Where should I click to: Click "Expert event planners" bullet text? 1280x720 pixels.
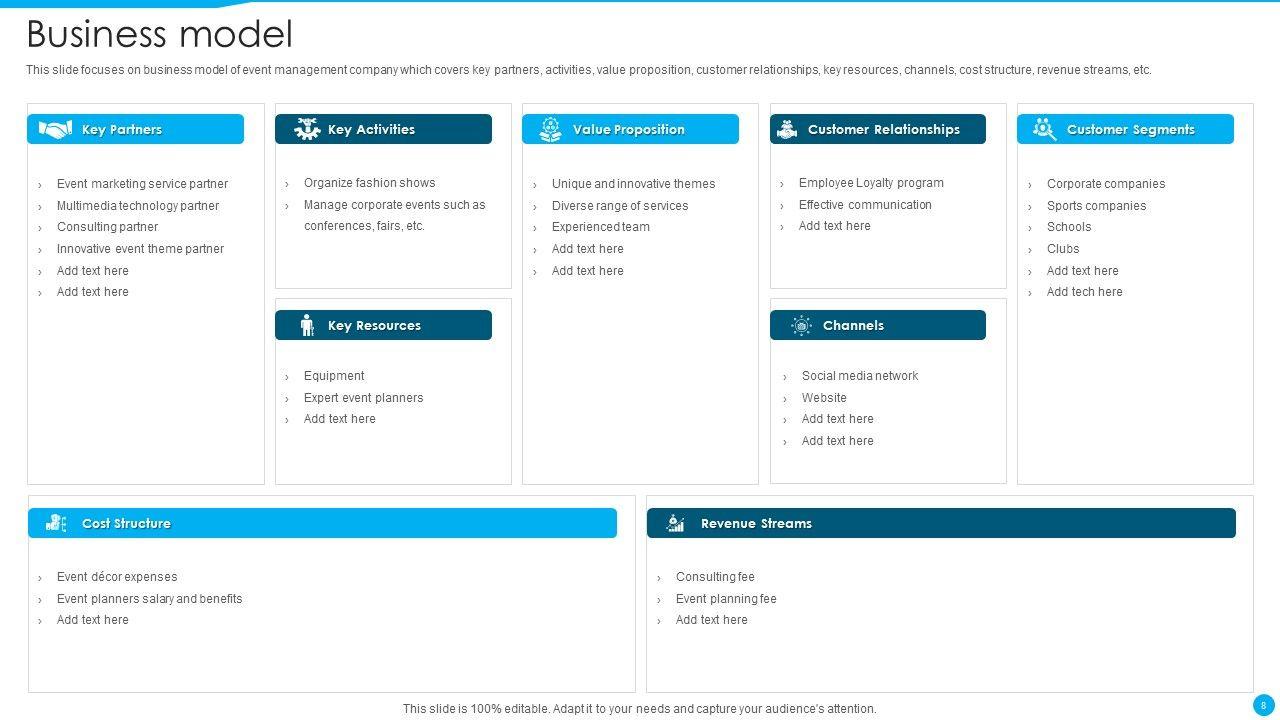click(364, 398)
